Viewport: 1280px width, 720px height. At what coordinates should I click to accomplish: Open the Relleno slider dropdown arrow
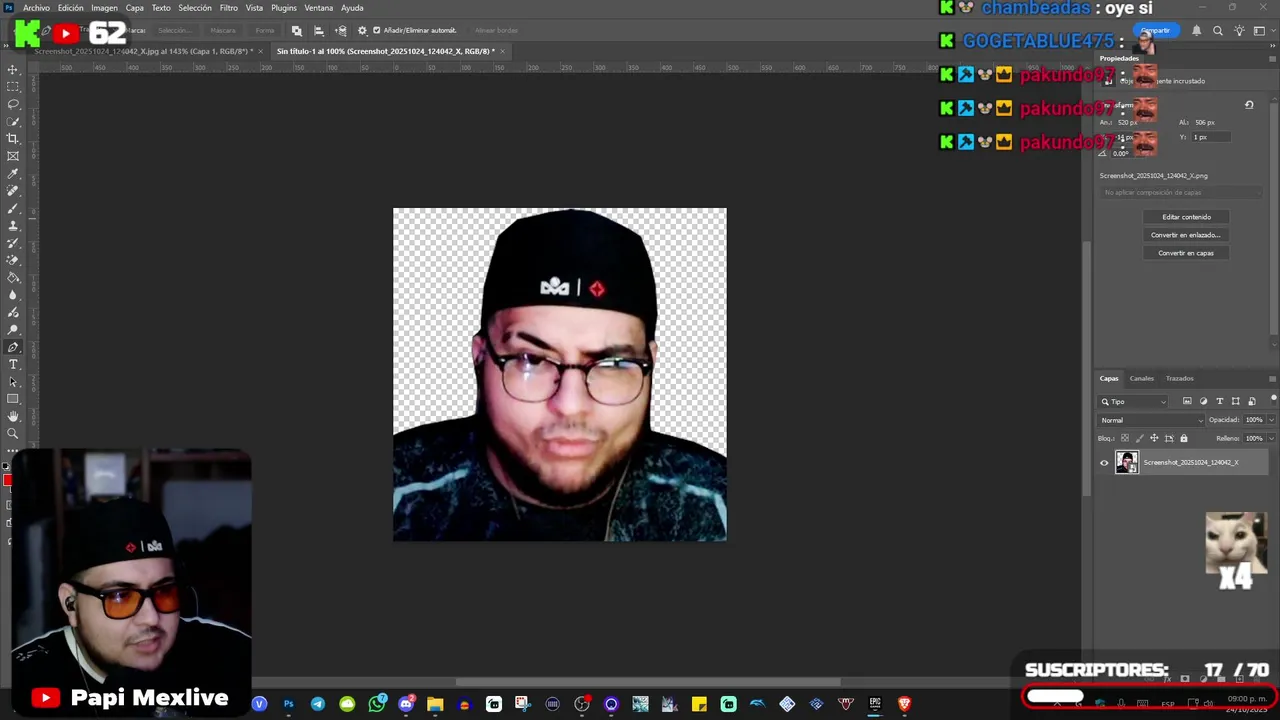coord(1271,438)
